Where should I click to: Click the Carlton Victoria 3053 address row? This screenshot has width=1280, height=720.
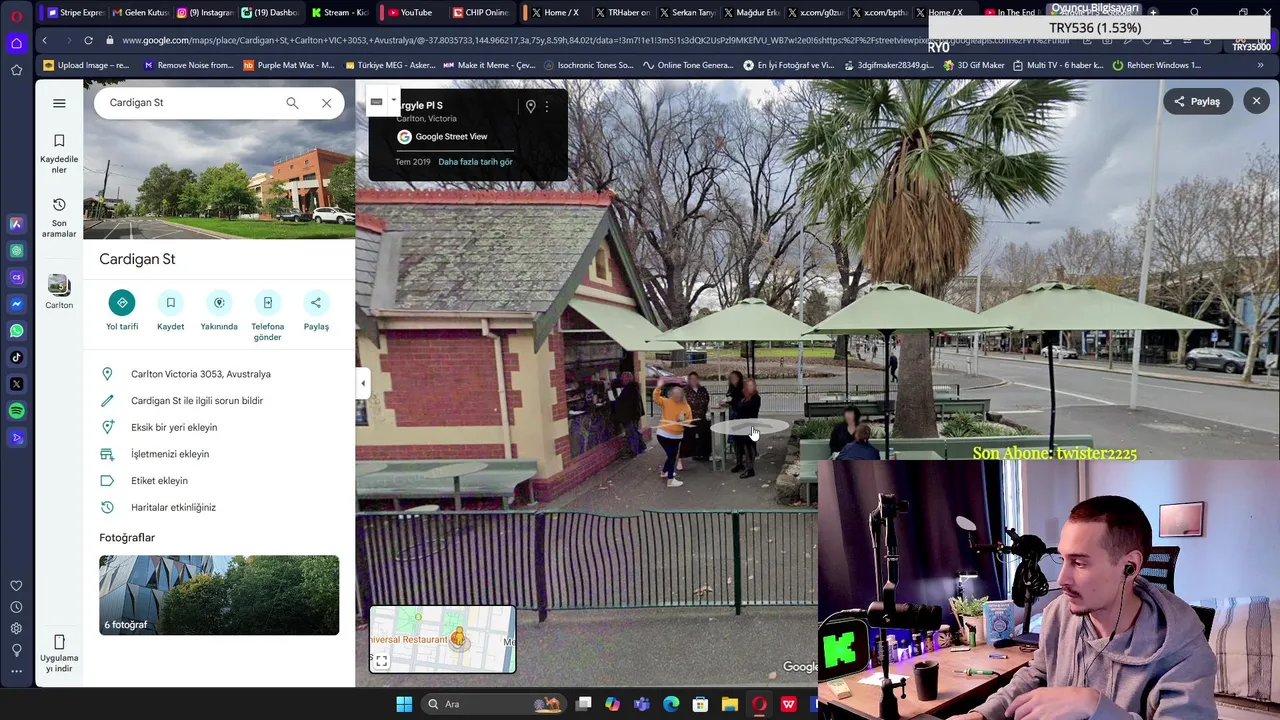219,374
